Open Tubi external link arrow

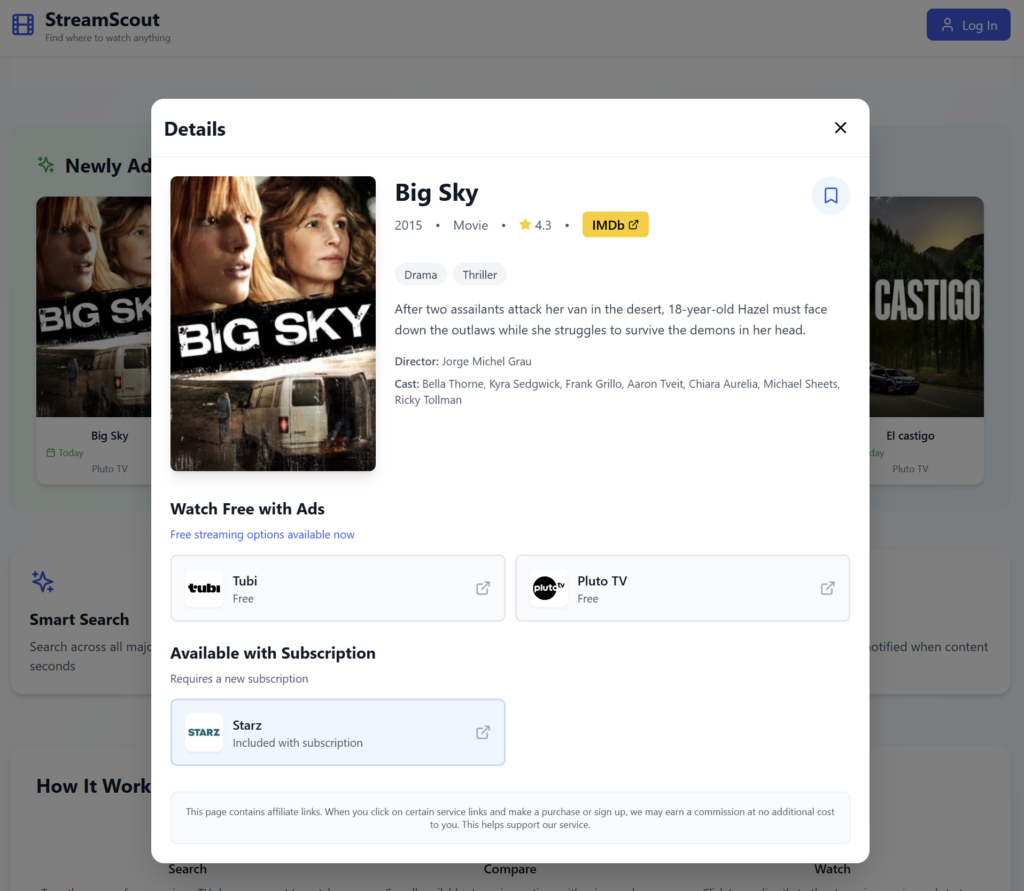483,588
